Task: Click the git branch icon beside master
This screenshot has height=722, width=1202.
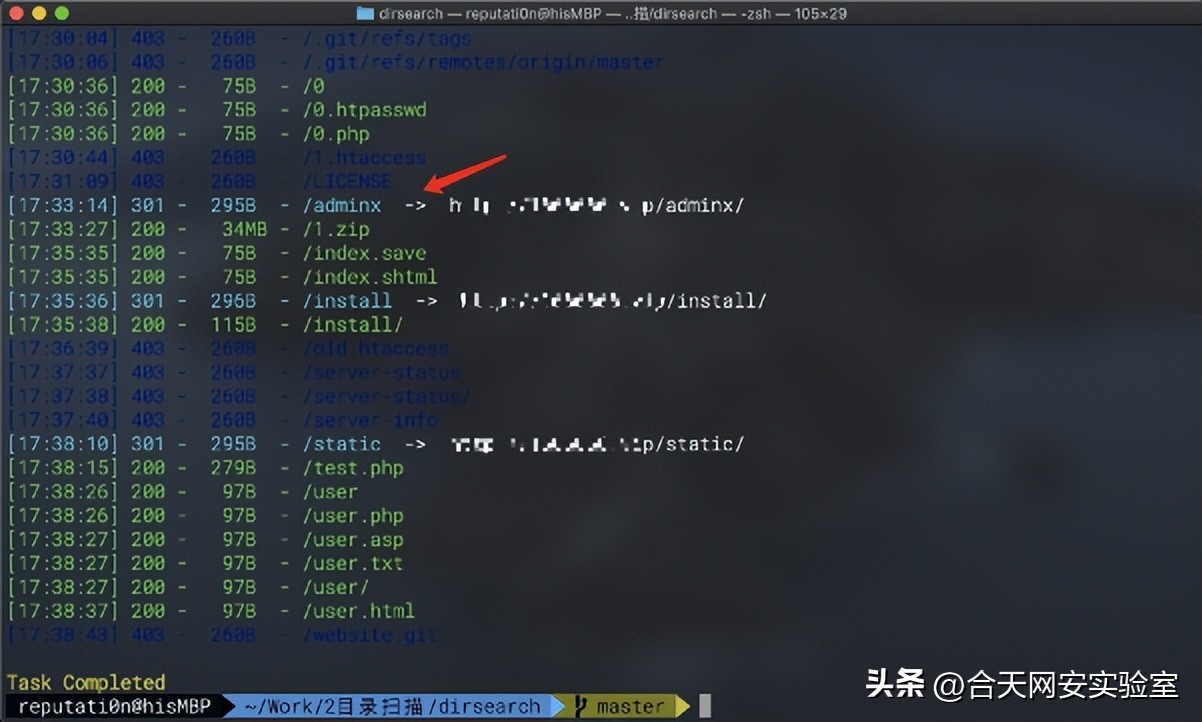Action: pyautogui.click(x=580, y=707)
